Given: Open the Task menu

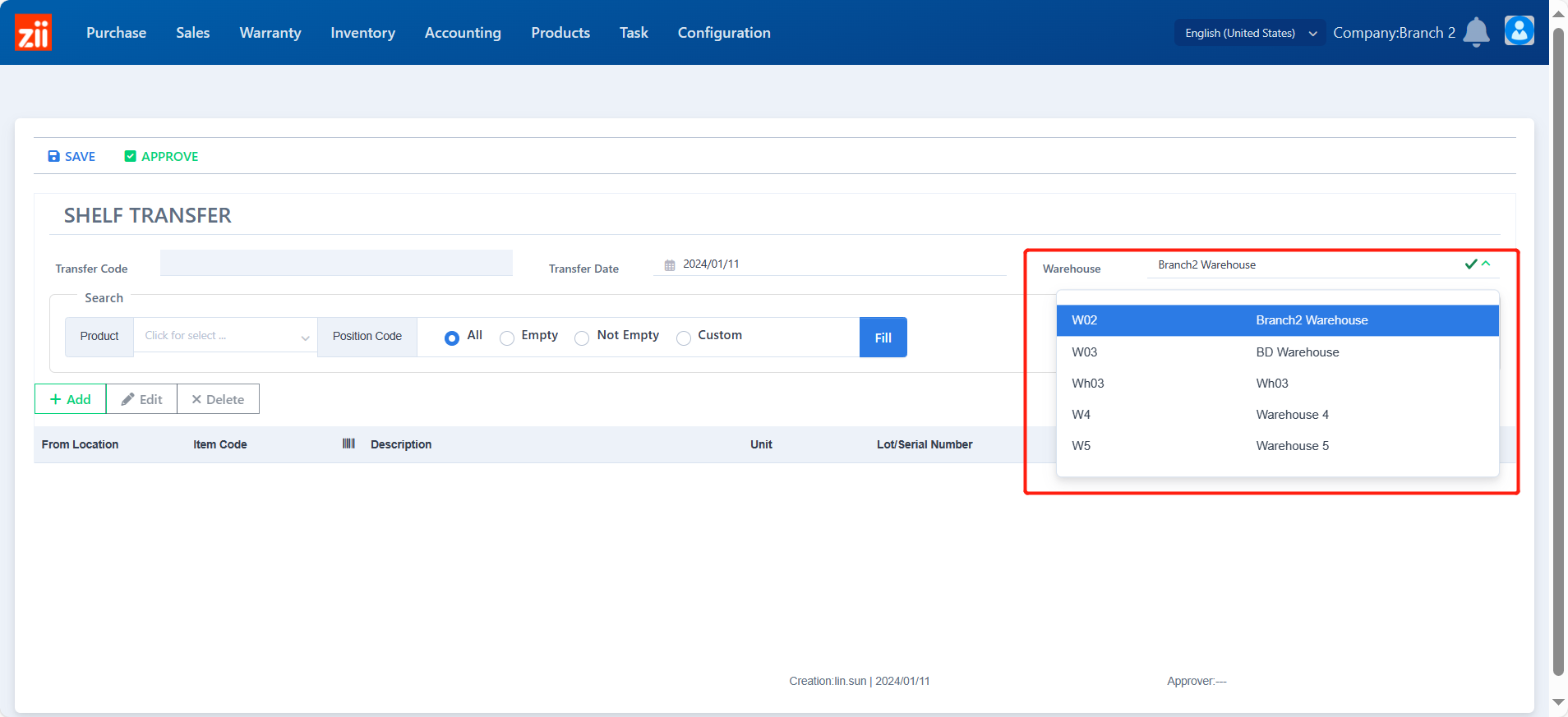Looking at the screenshot, I should click(634, 33).
